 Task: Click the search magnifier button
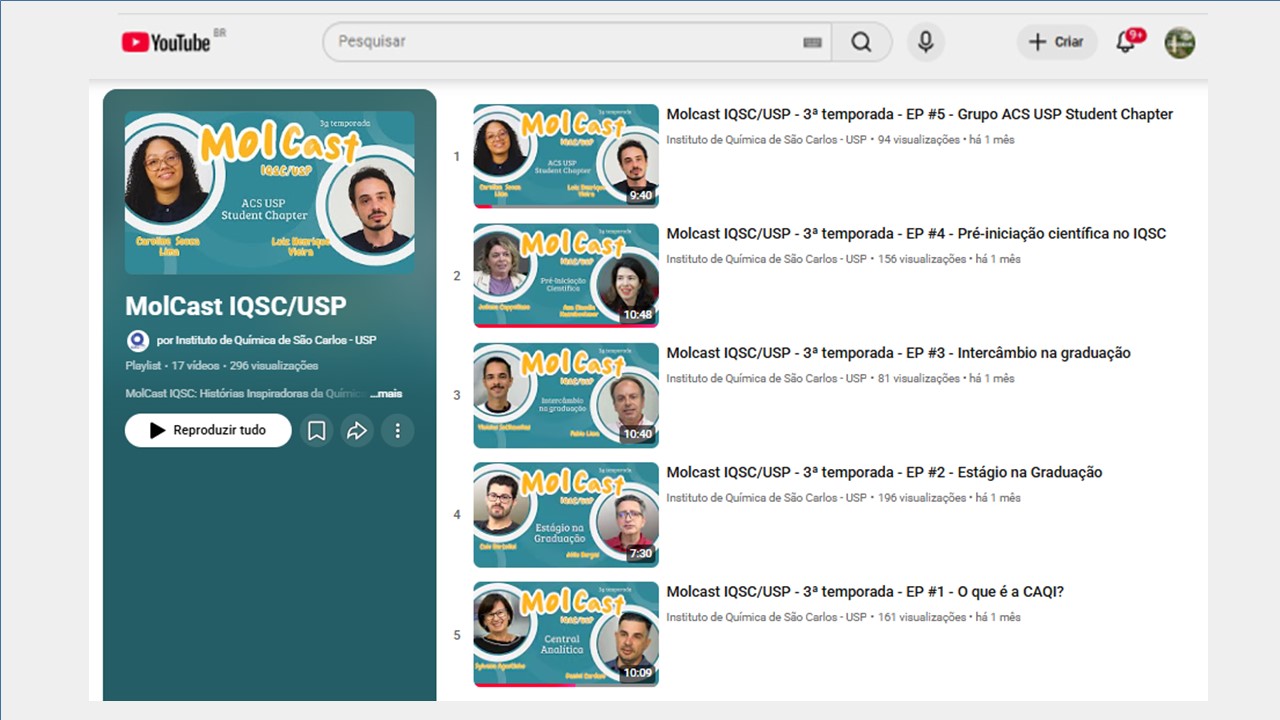[861, 42]
